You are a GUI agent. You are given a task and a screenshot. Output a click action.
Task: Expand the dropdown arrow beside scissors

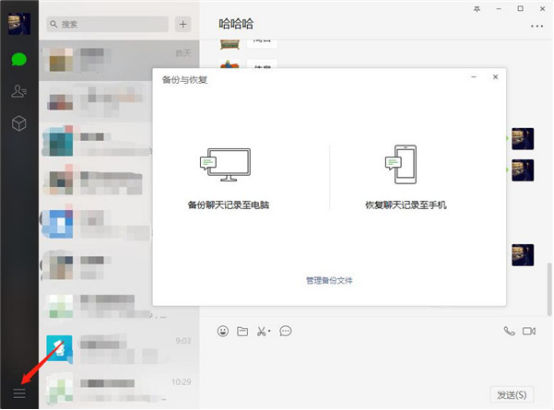tap(269, 331)
